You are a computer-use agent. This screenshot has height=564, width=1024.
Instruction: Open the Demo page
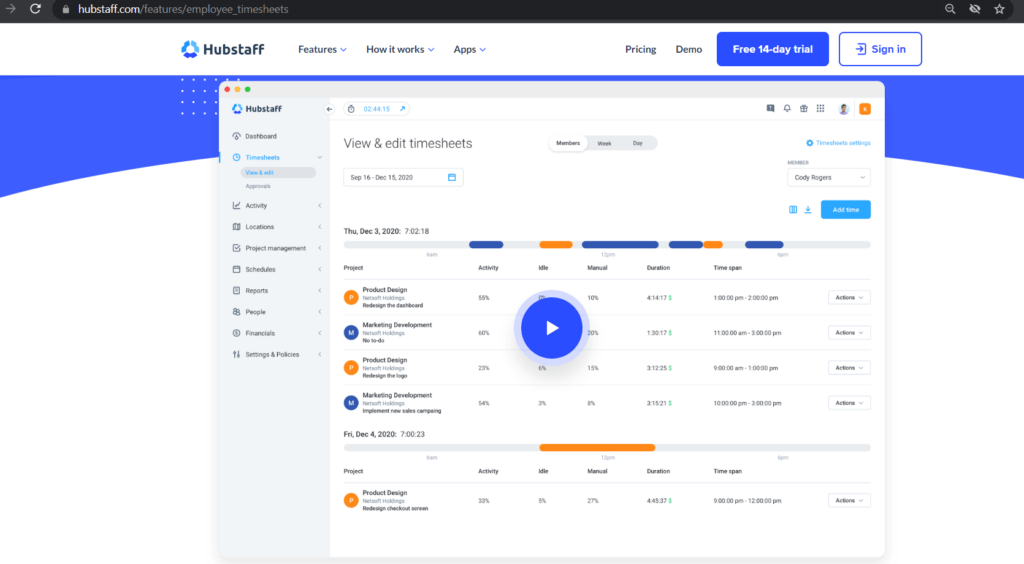688,49
